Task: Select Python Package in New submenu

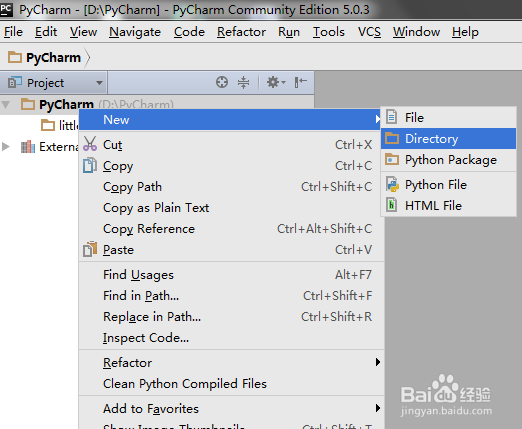Action: tap(448, 160)
